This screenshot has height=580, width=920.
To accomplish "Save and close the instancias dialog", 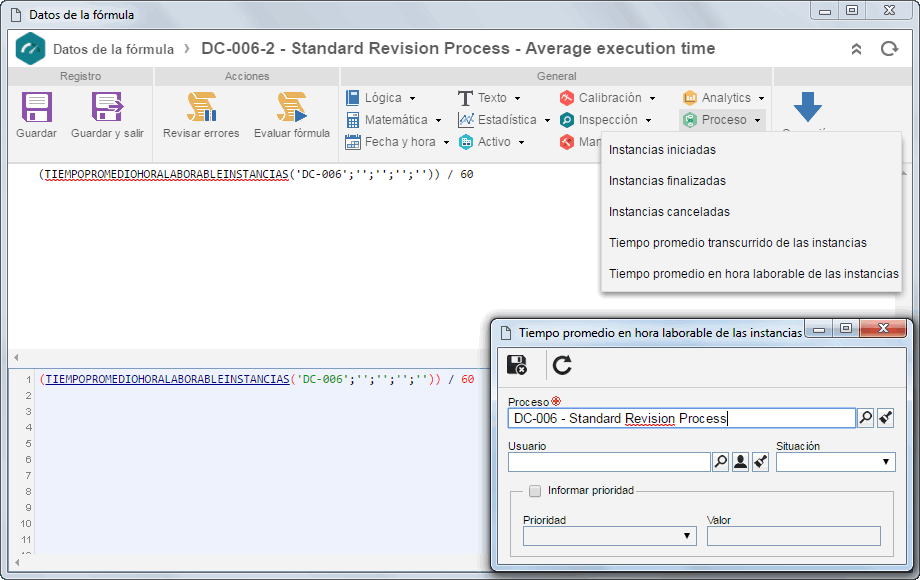I will 517,365.
